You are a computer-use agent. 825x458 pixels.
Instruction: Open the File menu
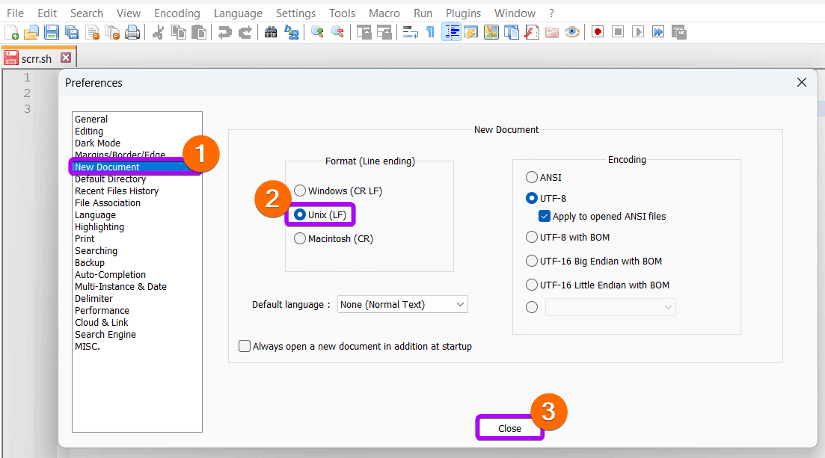(x=15, y=13)
